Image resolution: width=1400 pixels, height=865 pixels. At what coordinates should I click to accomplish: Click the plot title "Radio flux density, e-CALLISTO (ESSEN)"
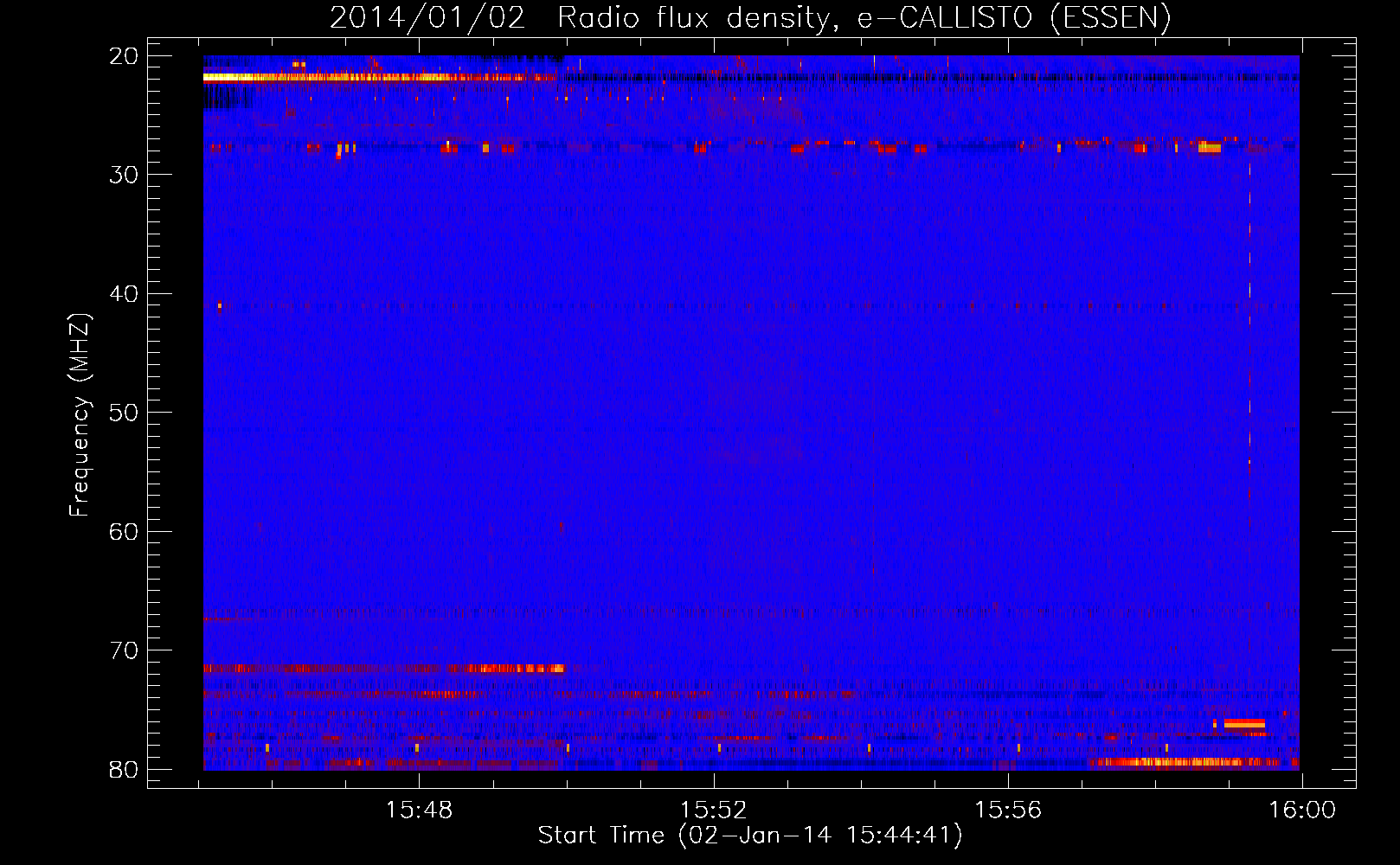(864, 17)
